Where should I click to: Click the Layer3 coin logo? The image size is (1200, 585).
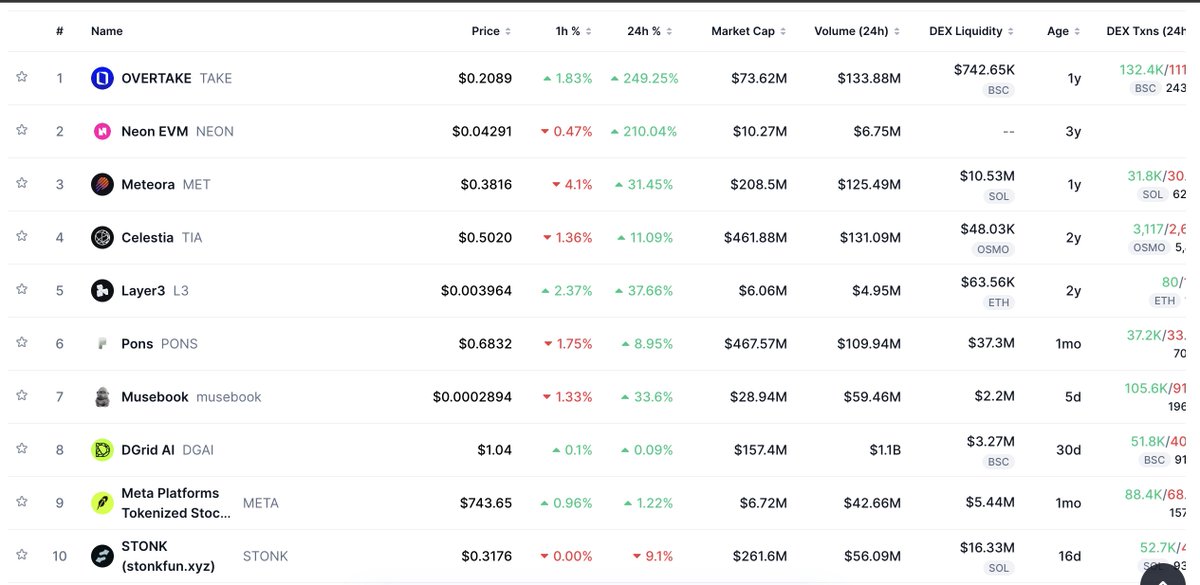(x=102, y=290)
